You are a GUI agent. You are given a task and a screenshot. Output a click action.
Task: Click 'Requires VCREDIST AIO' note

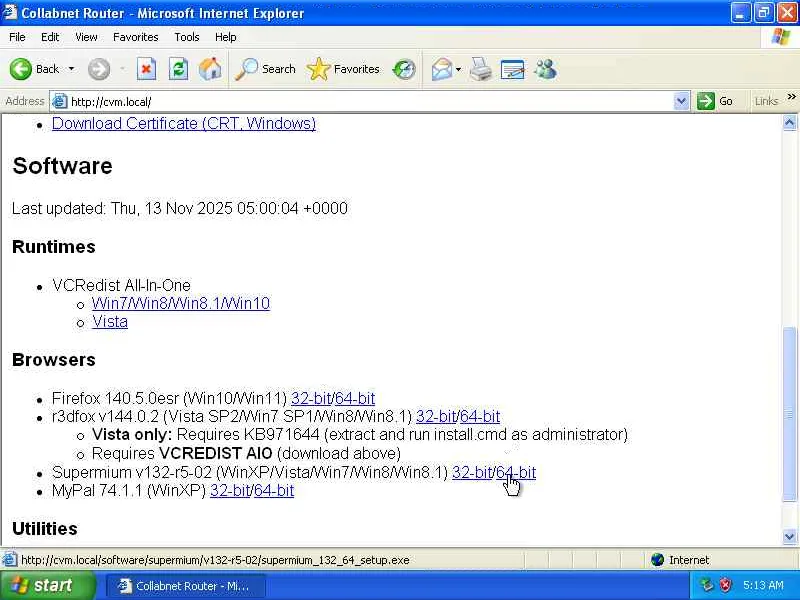pos(246,454)
